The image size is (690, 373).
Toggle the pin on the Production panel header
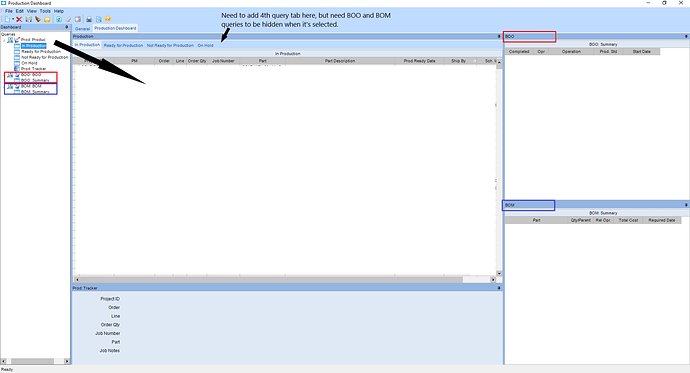click(x=499, y=37)
